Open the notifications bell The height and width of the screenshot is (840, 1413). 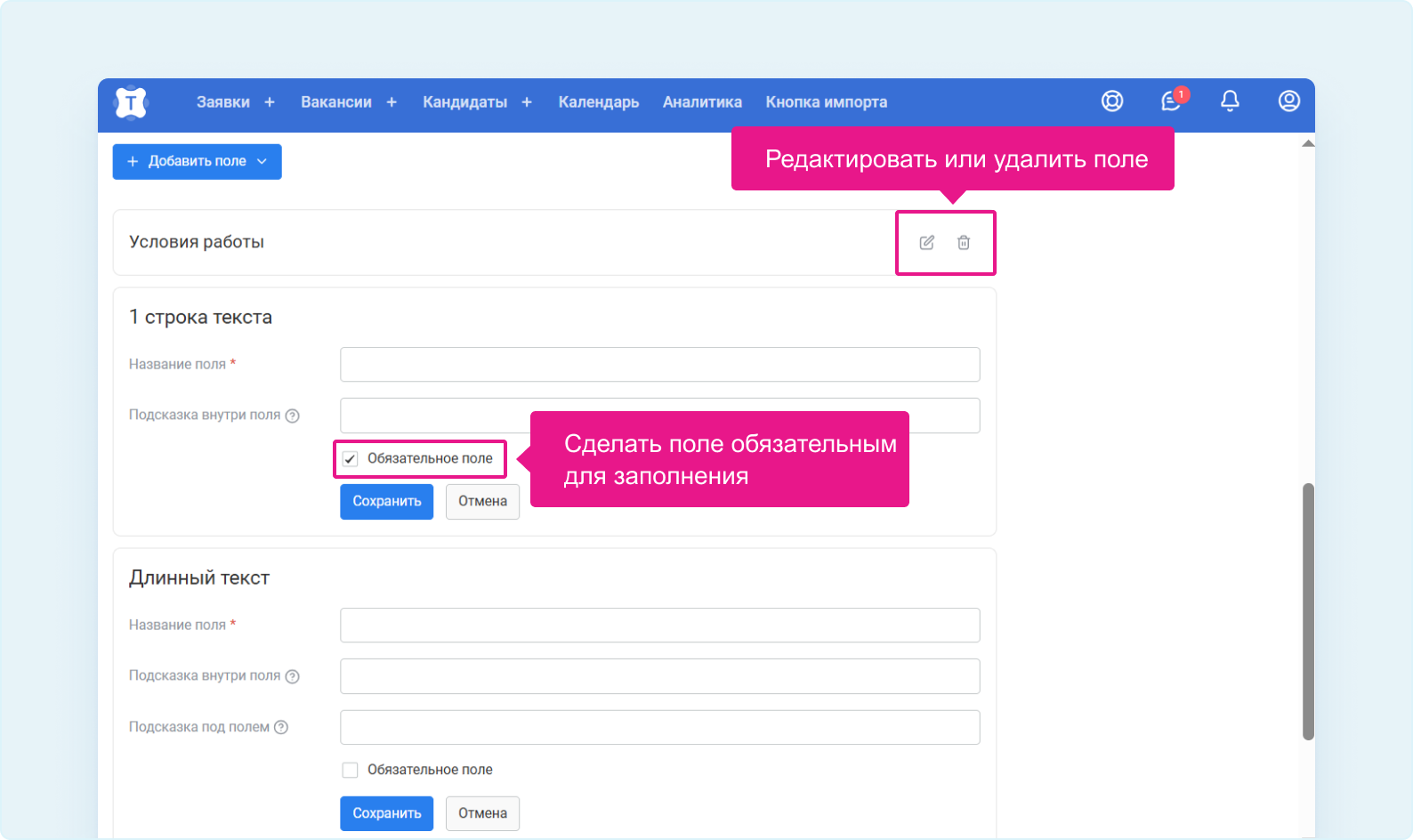tap(1230, 101)
